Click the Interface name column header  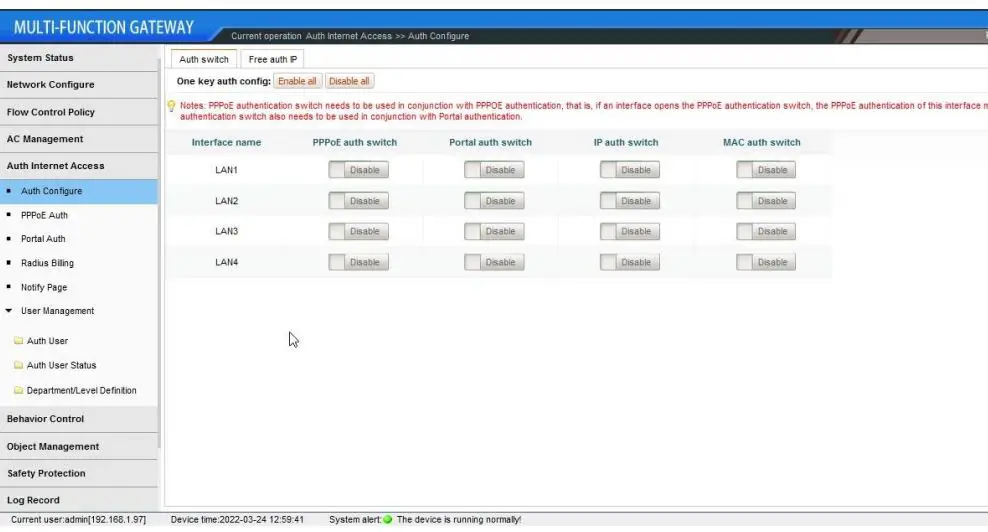tap(226, 142)
